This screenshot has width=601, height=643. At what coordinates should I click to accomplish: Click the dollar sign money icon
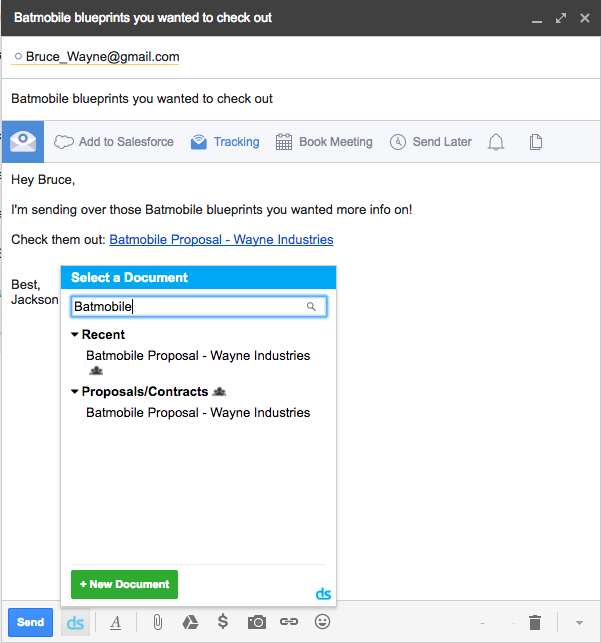[223, 622]
